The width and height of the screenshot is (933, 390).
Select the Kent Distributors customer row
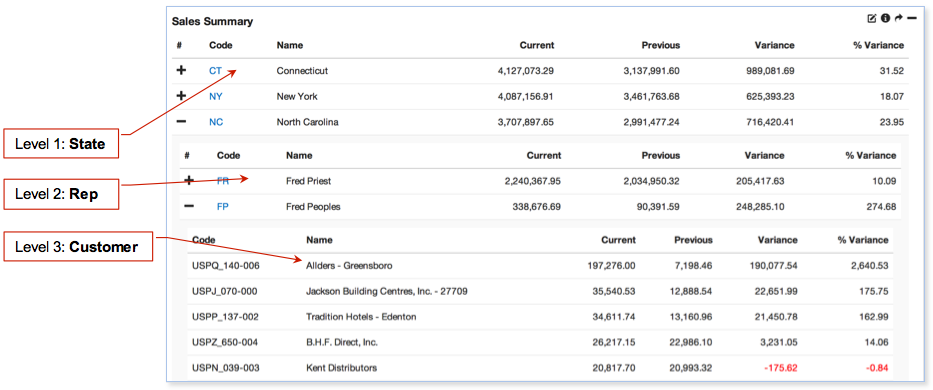[540, 368]
